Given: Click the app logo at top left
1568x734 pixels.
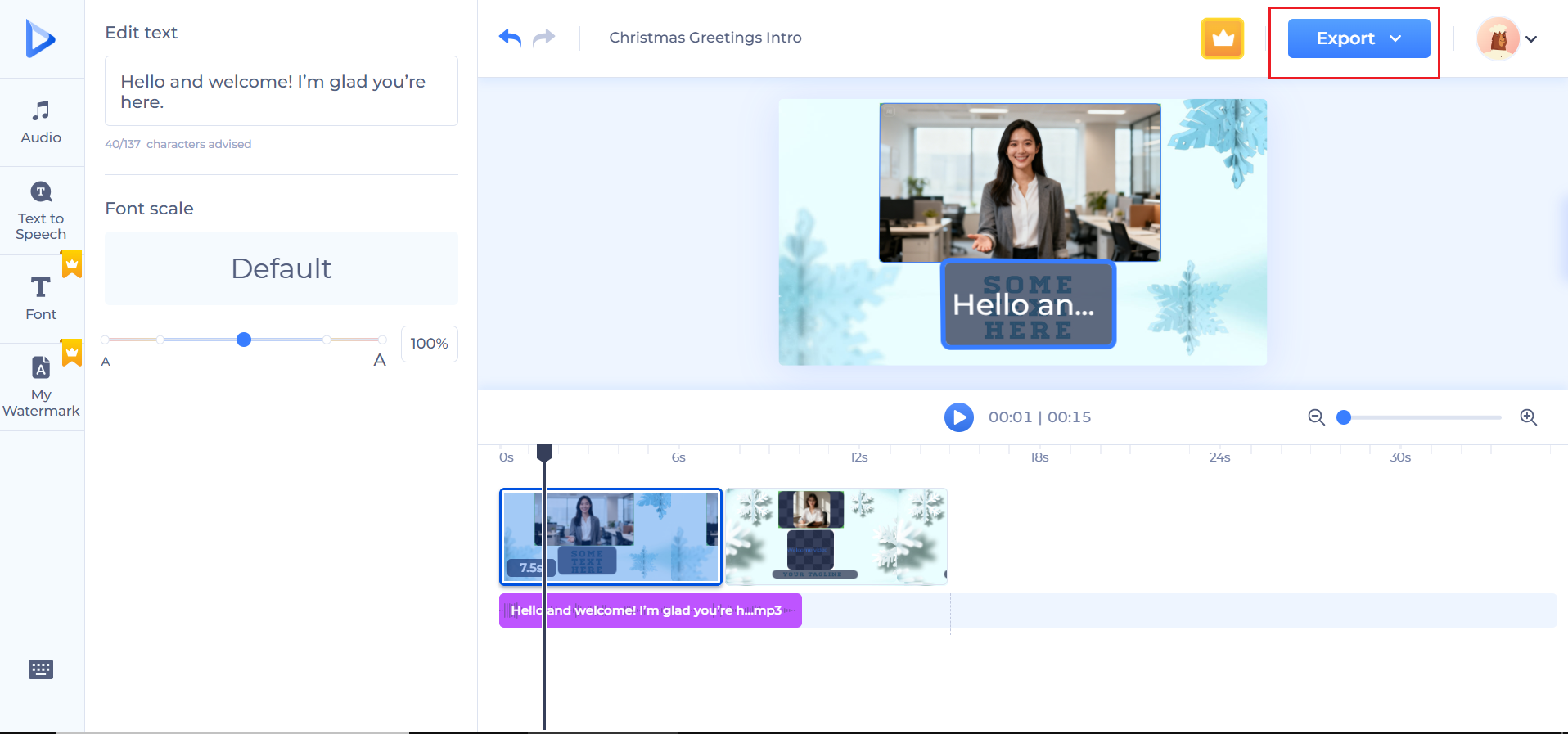Looking at the screenshot, I should [x=40, y=38].
